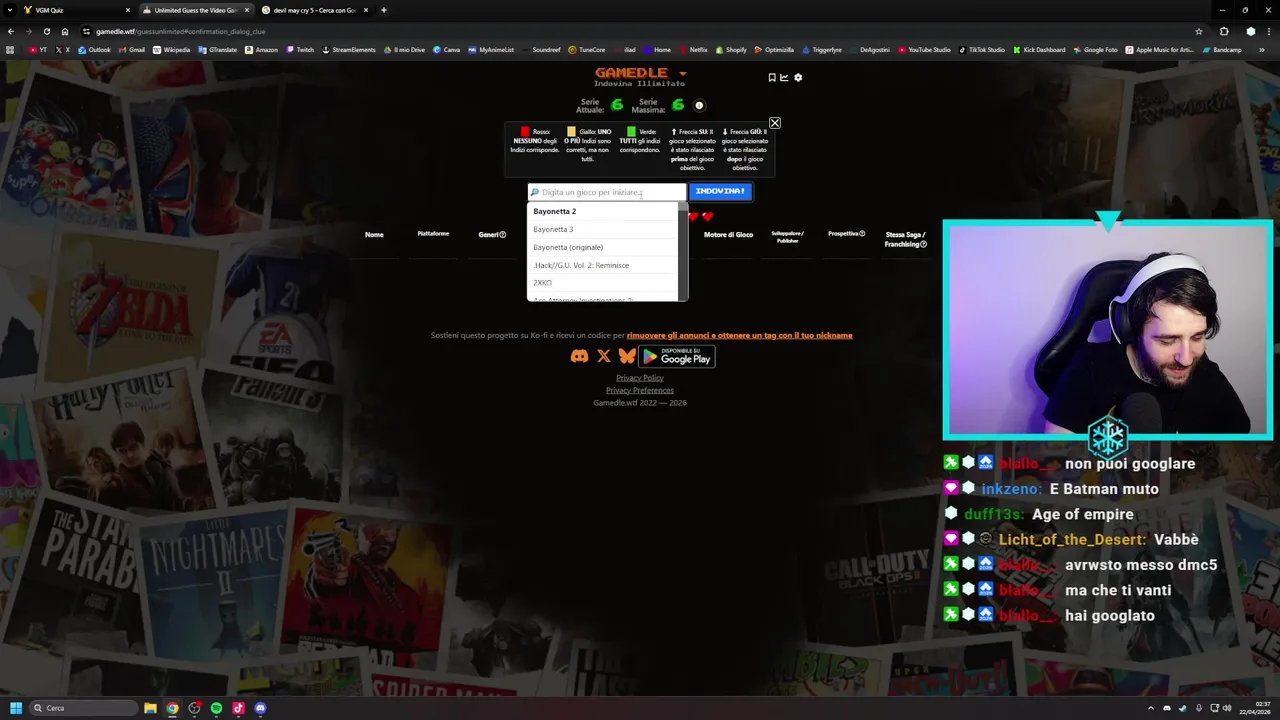
Task: Click the browser home button
Action: tap(65, 31)
